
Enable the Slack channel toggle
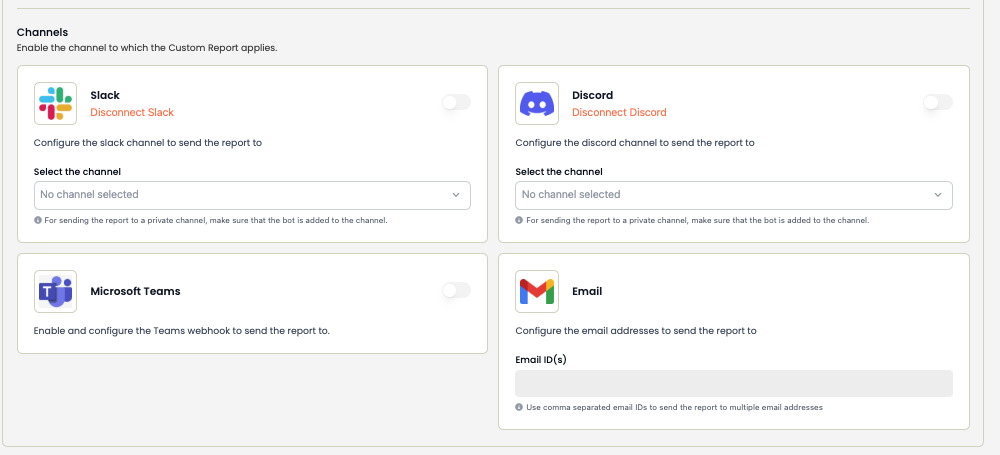click(x=456, y=102)
